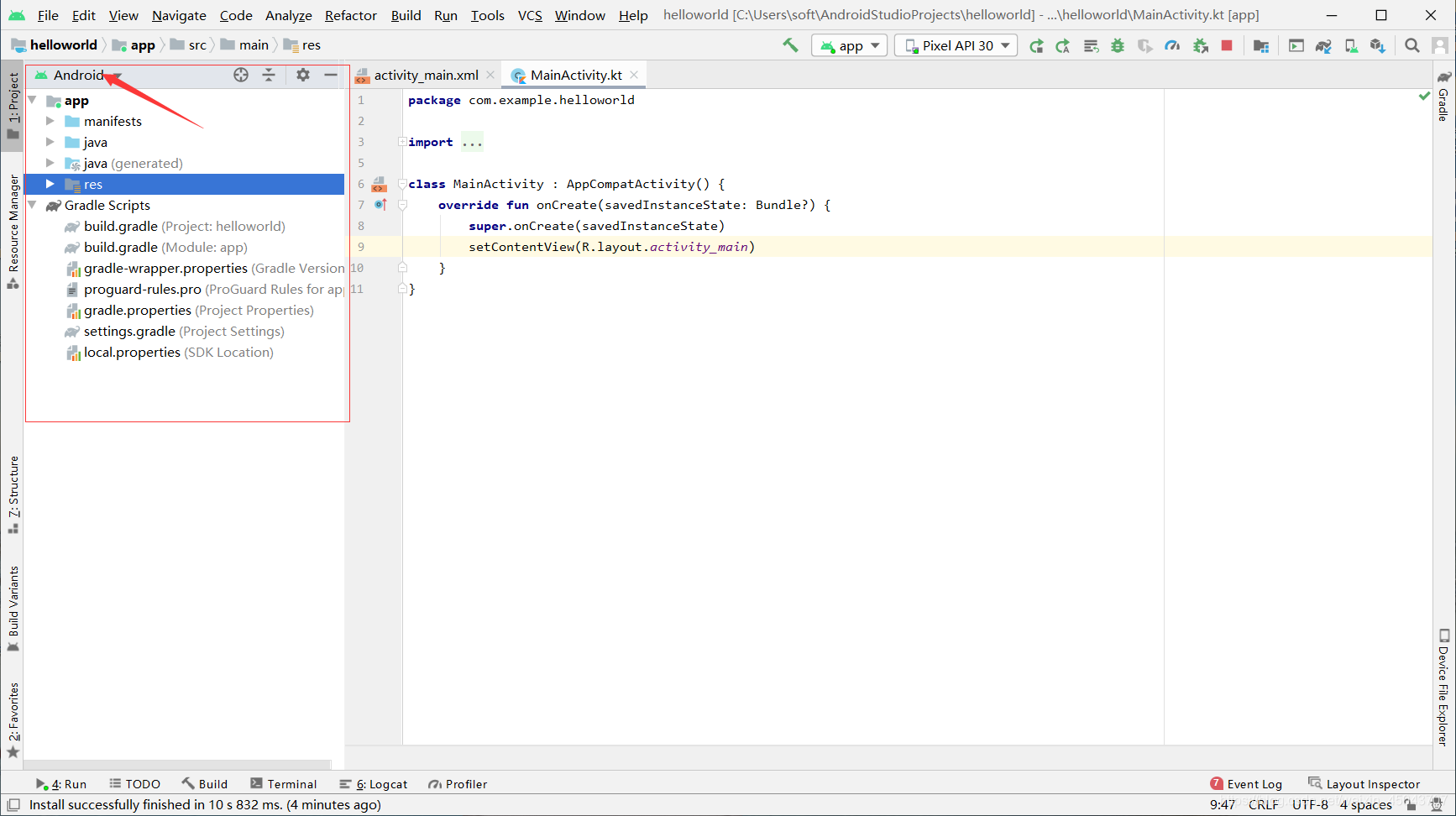Collapse the app module node

(32, 100)
